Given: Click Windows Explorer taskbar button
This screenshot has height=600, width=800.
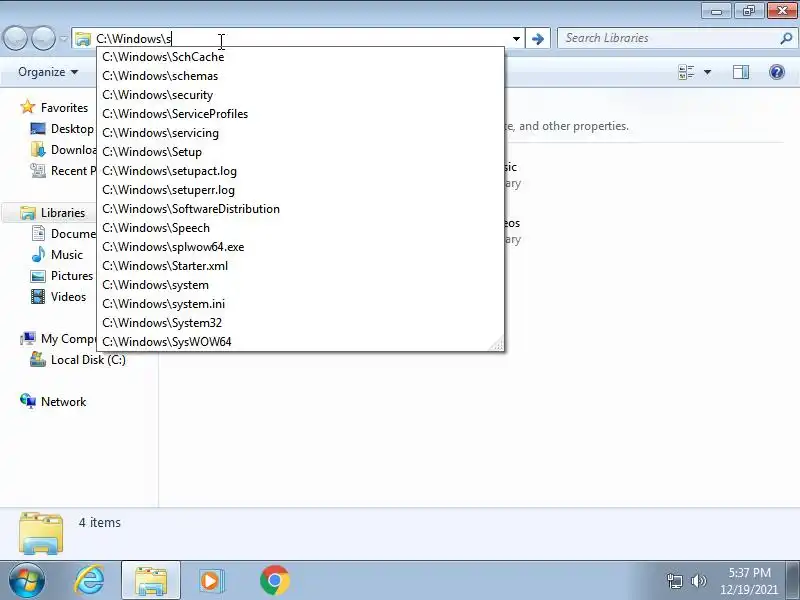Looking at the screenshot, I should click(x=151, y=581).
